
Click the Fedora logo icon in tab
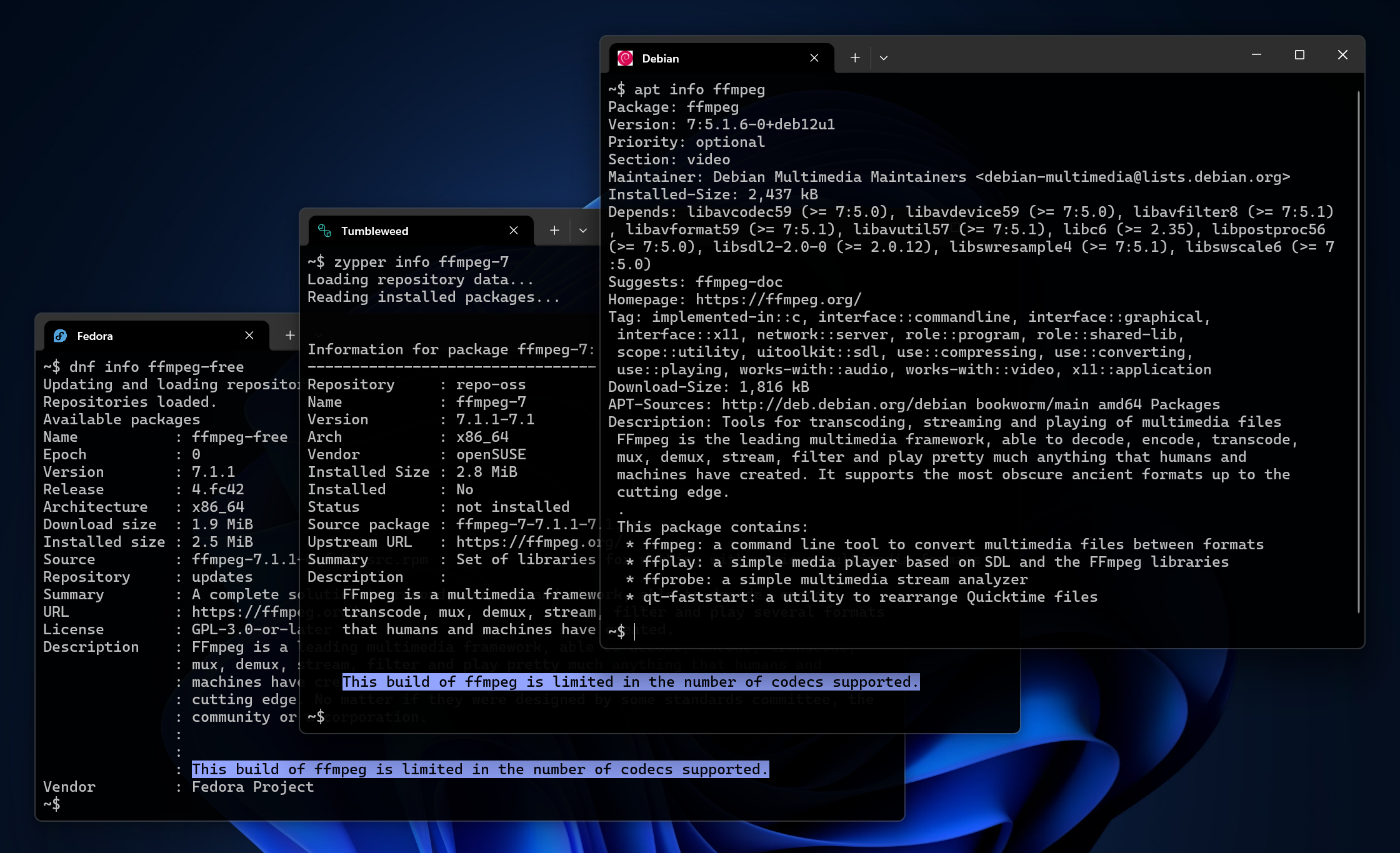pyautogui.click(x=60, y=336)
